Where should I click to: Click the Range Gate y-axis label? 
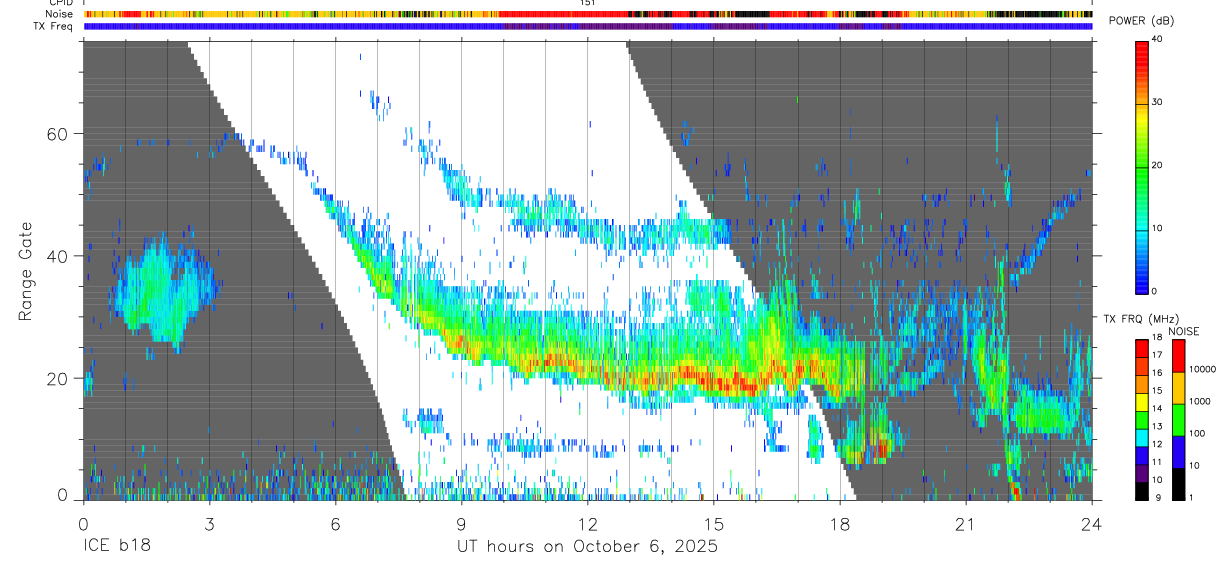pyautogui.click(x=25, y=271)
